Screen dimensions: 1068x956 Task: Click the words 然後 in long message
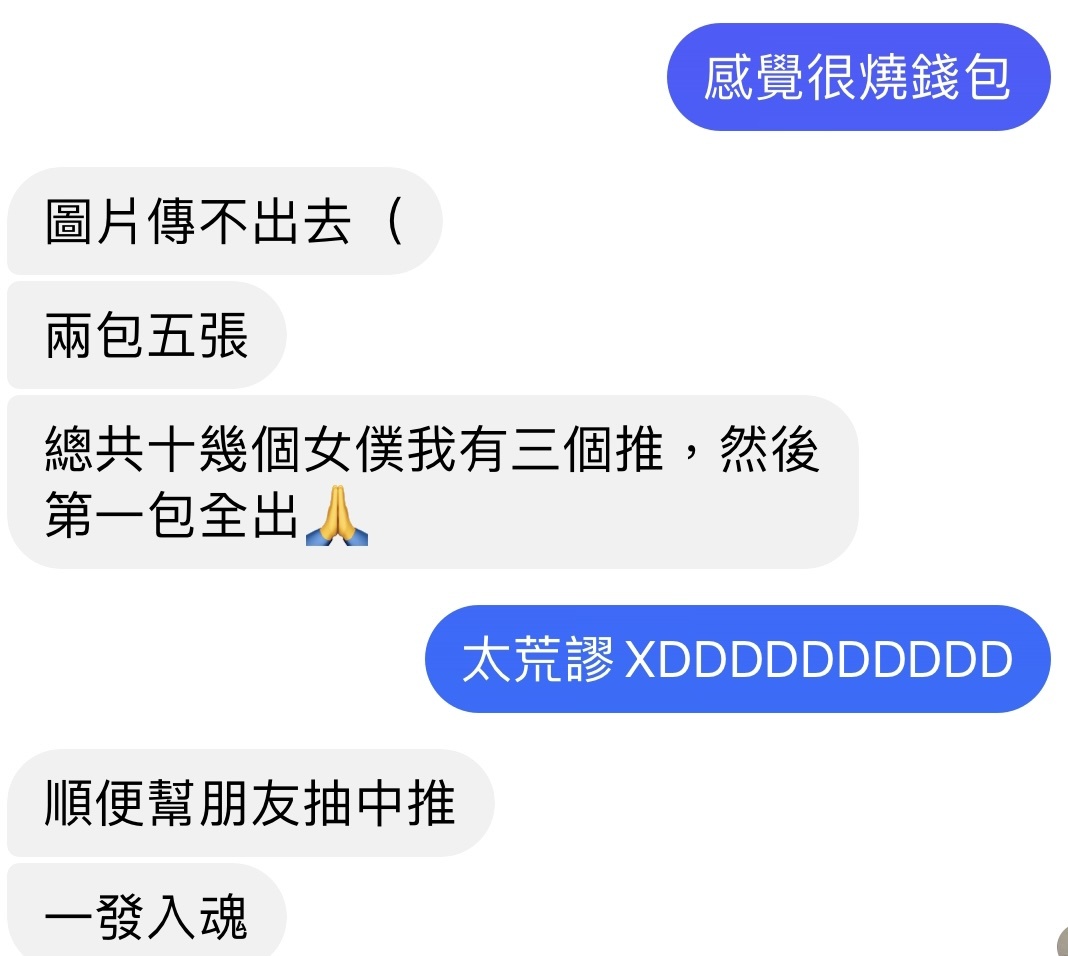coord(770,449)
